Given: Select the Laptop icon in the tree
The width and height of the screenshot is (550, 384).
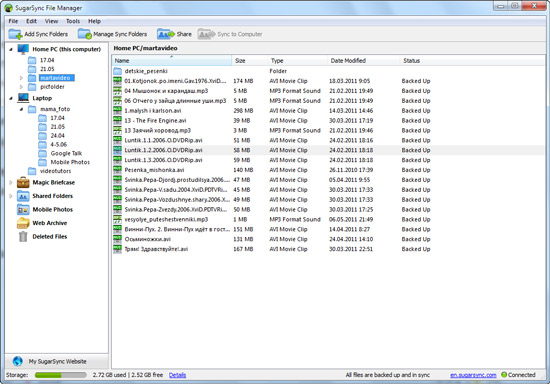Looking at the screenshot, I should [23, 98].
